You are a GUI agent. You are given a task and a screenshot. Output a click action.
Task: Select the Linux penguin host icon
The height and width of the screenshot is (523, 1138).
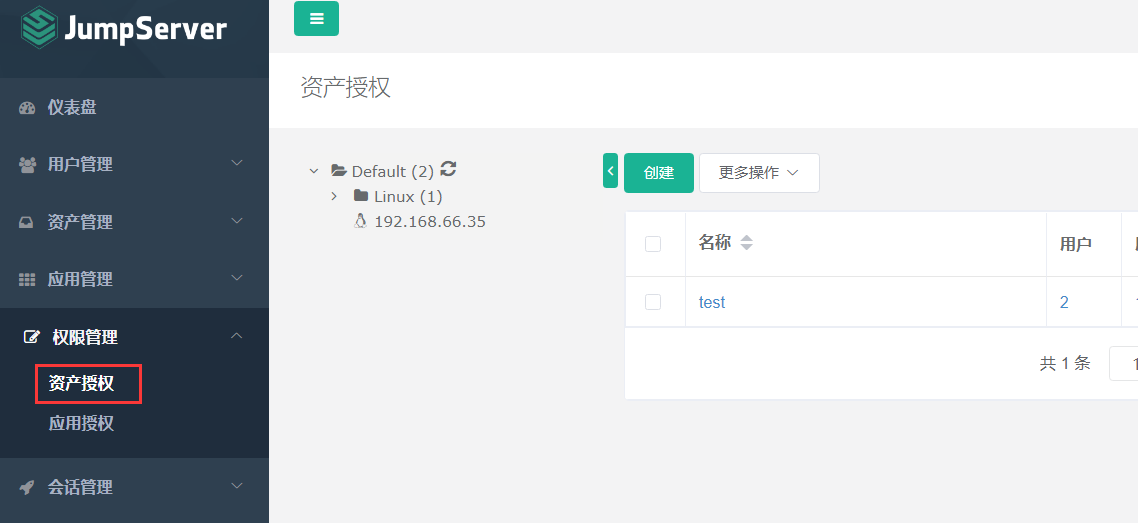point(360,221)
